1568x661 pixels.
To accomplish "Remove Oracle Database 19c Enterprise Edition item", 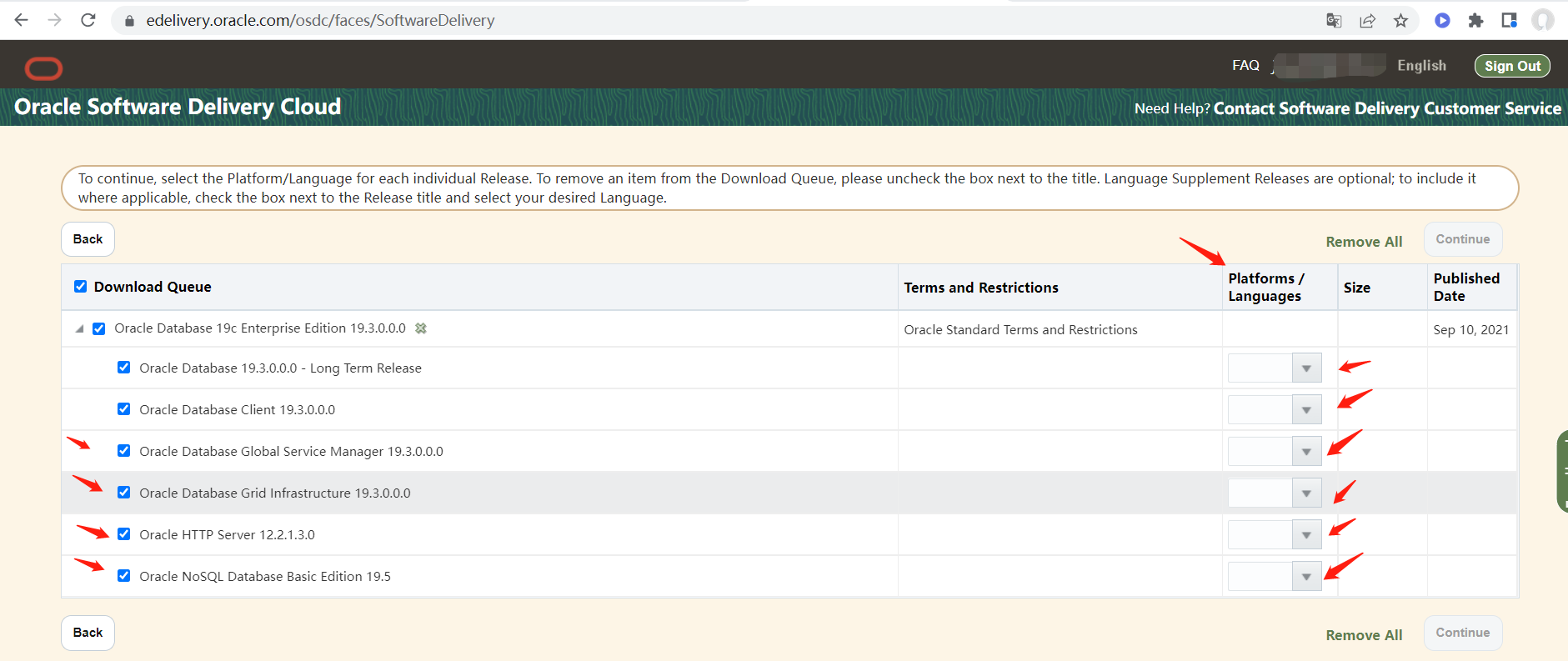I will (x=421, y=328).
